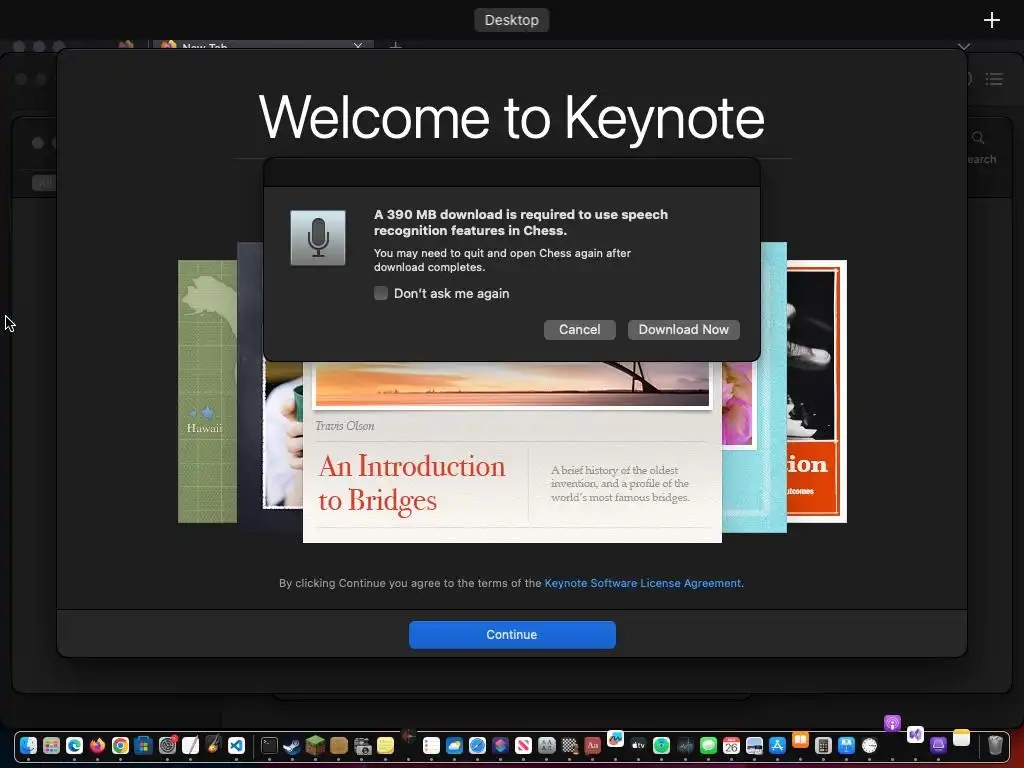Select An Introduction to Bridges theme
This screenshot has height=768, width=1024.
click(512, 452)
